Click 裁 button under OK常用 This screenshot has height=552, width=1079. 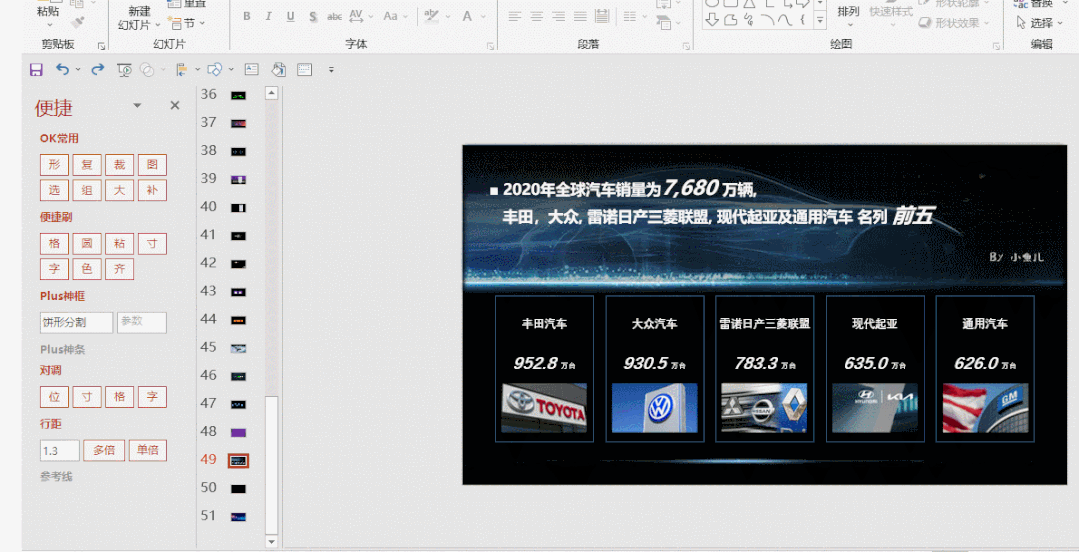[x=120, y=164]
